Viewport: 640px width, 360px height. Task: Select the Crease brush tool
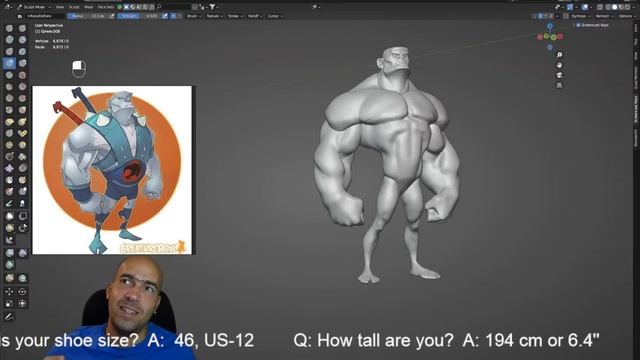click(9, 75)
